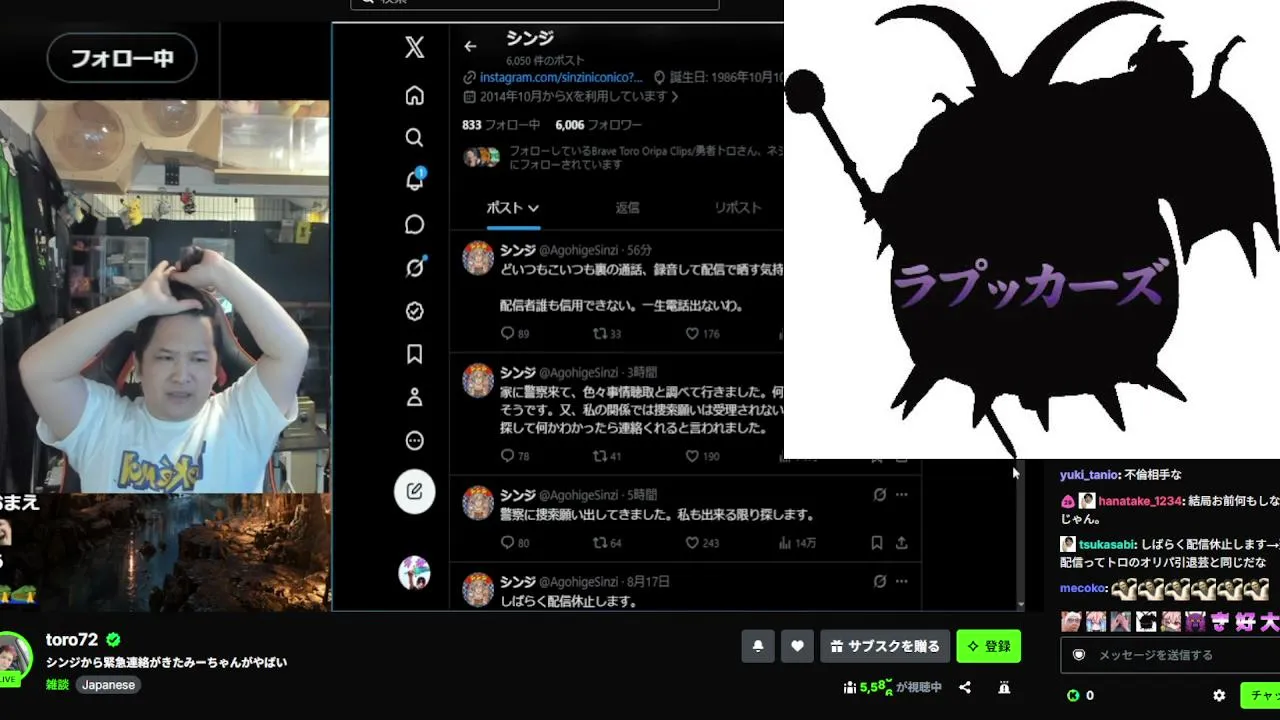Expand the ポスト tab dropdown chevron
Screen dimensions: 1280x720
click(534, 208)
